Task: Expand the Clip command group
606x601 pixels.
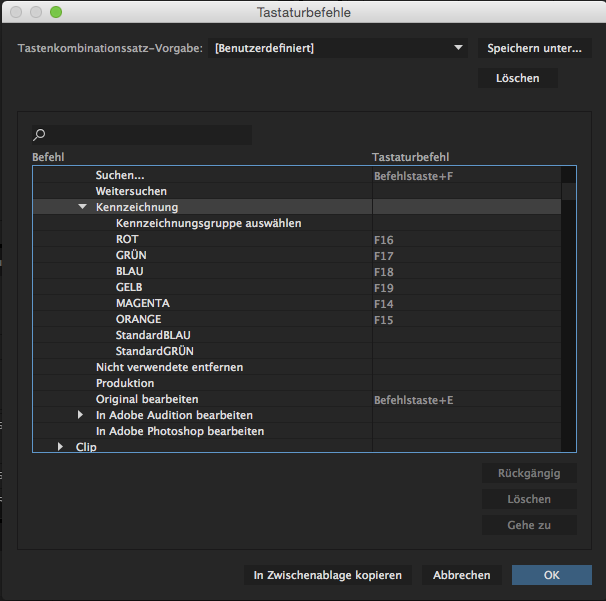Action: click(61, 447)
